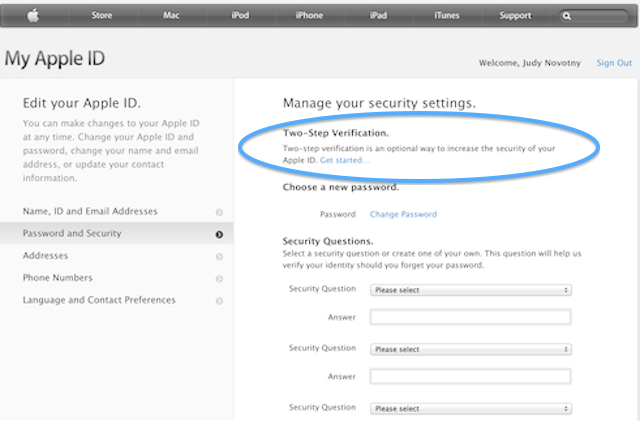Open the iTunes nav item
The height and width of the screenshot is (421, 640).
click(447, 16)
